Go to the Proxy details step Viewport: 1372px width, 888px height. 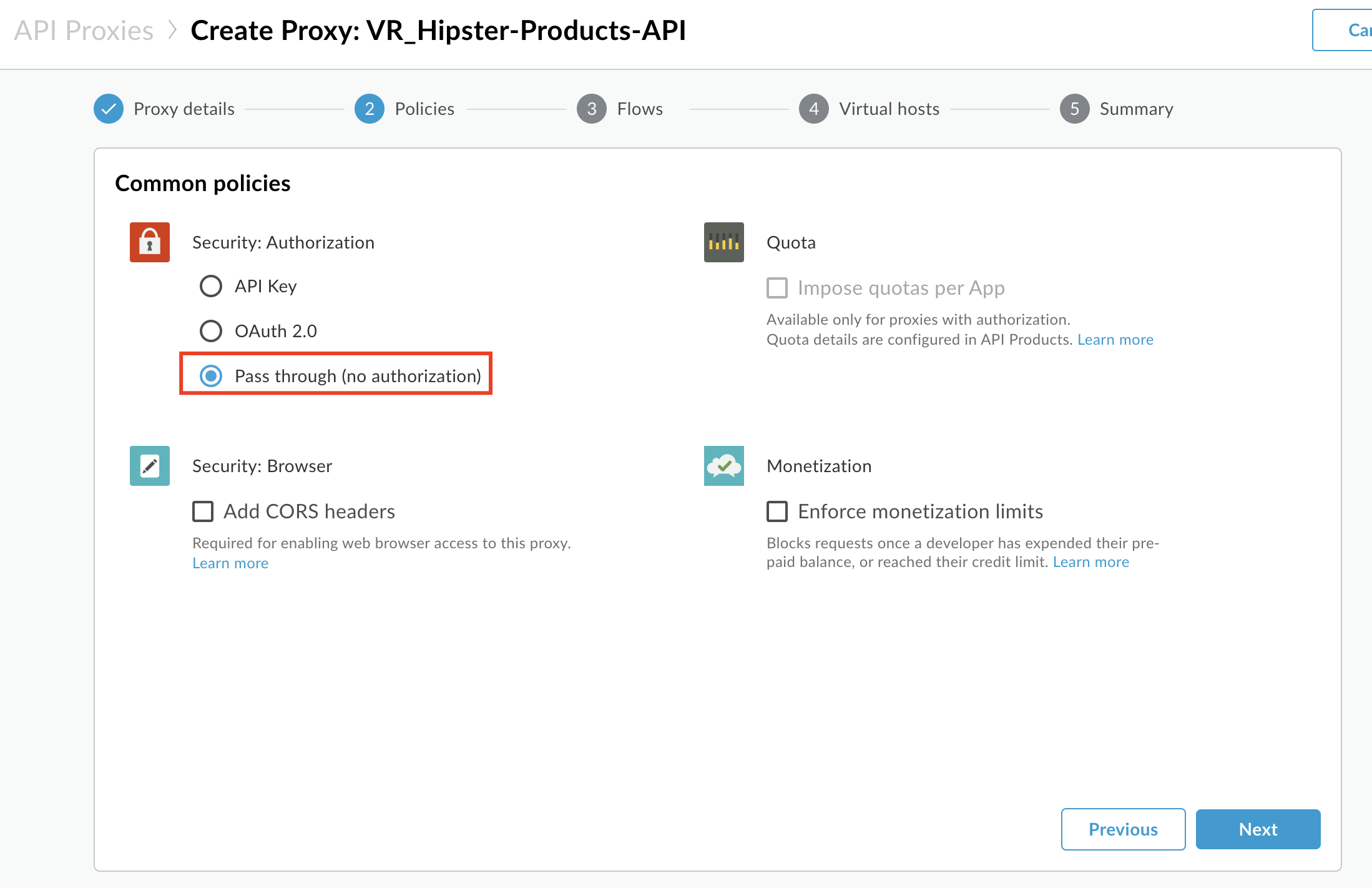pyautogui.click(x=184, y=109)
